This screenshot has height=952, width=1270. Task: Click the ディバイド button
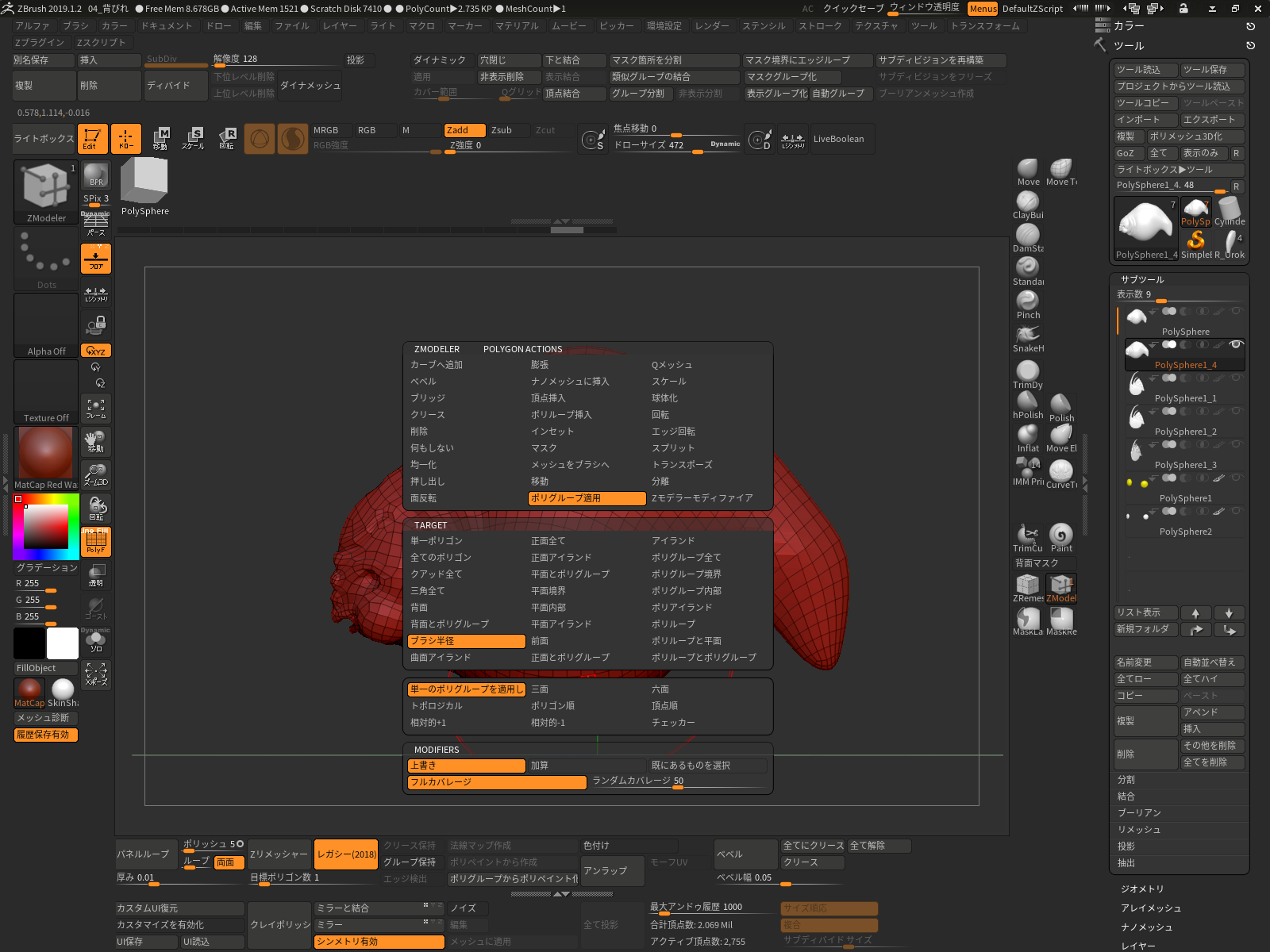pos(176,86)
